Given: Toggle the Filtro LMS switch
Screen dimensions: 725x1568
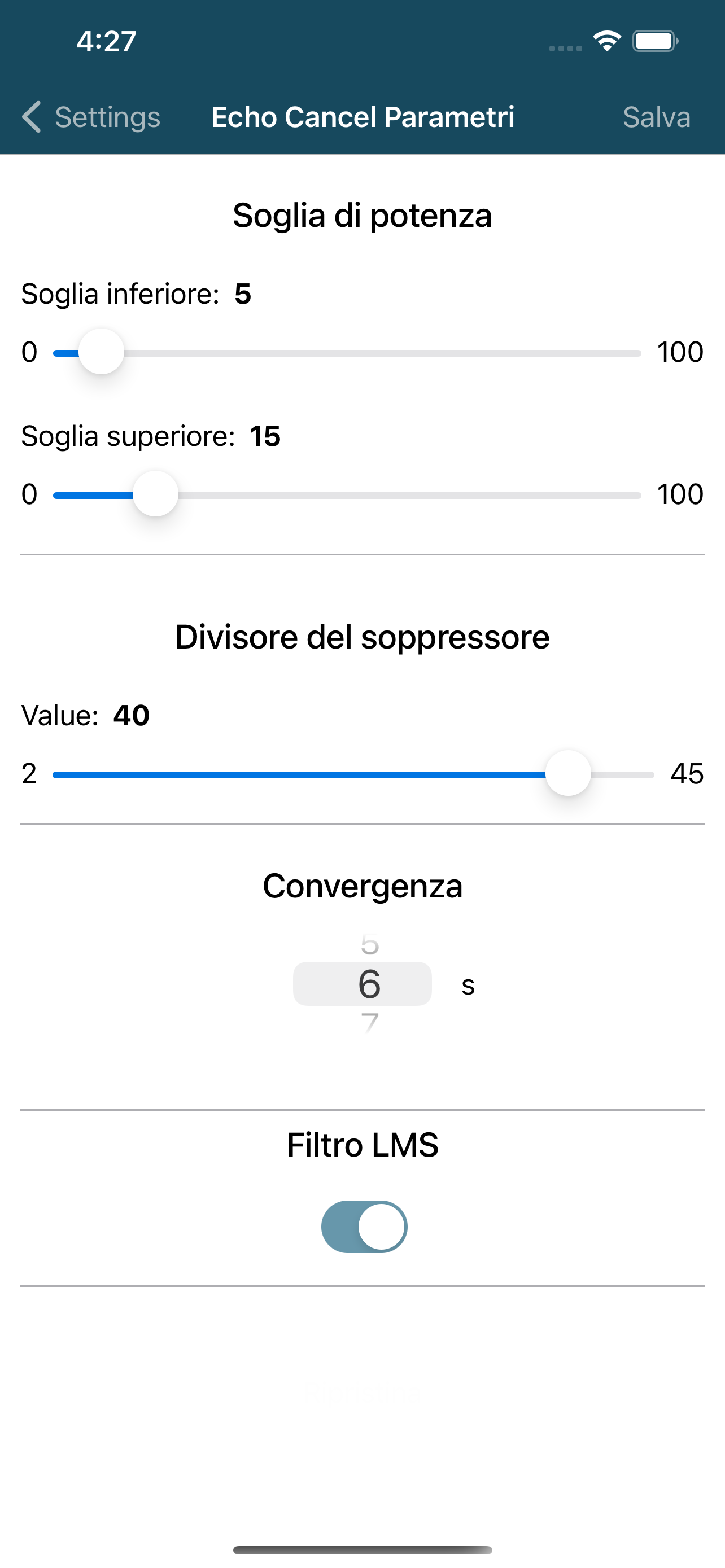Looking at the screenshot, I should [x=364, y=1227].
